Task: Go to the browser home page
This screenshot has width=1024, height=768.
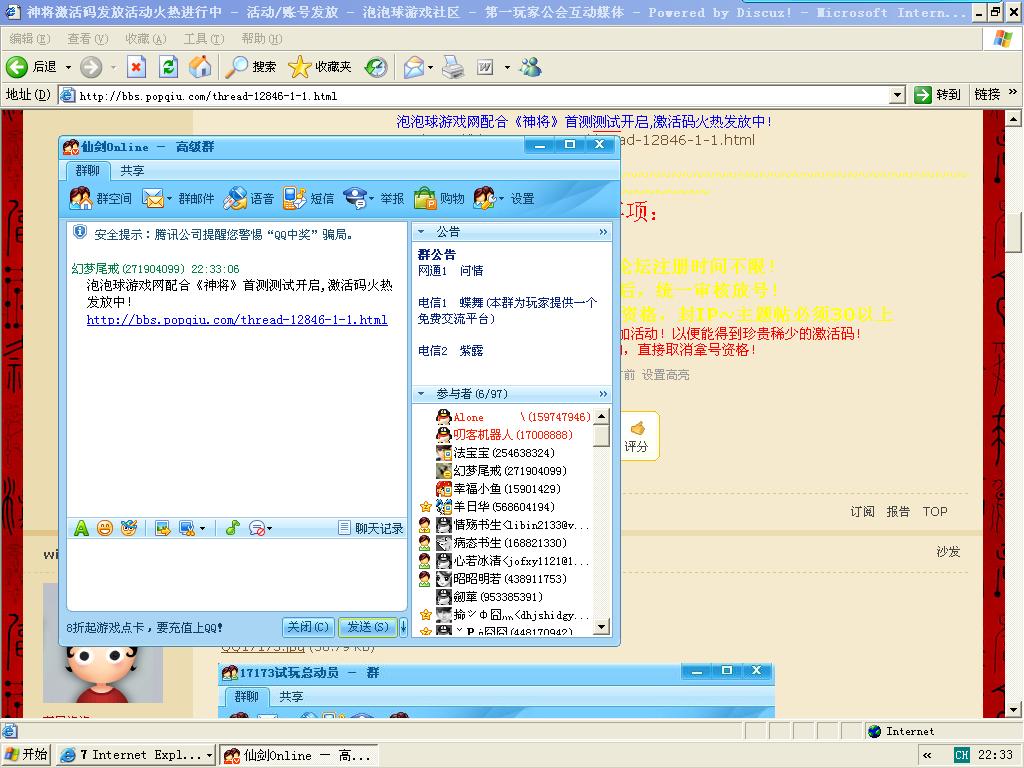Action: click(x=200, y=67)
